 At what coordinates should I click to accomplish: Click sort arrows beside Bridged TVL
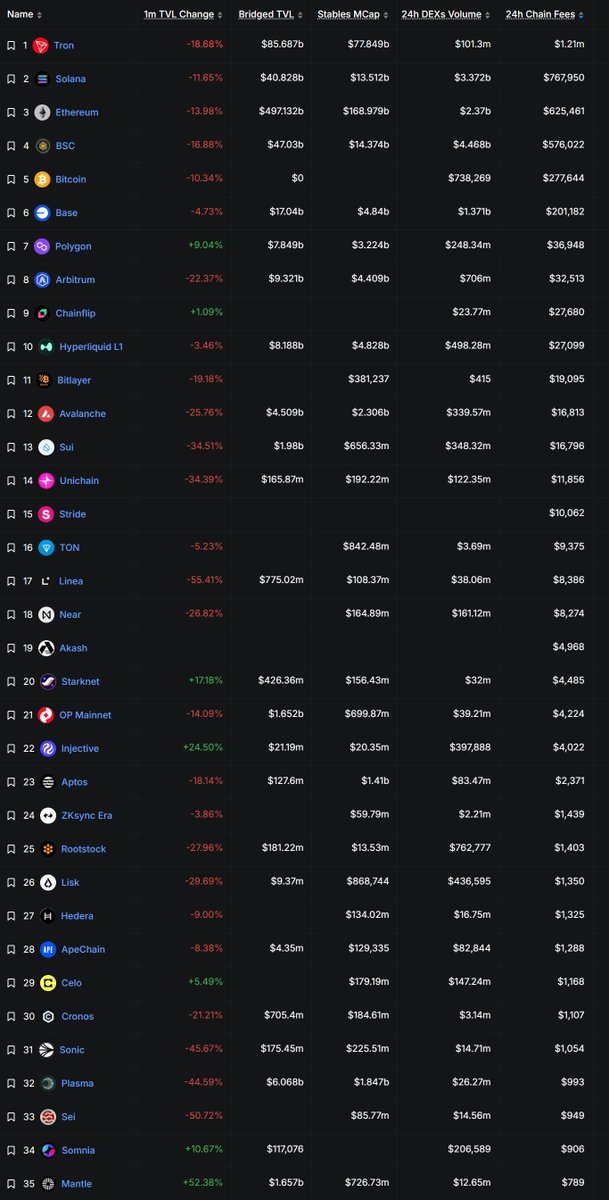[297, 15]
